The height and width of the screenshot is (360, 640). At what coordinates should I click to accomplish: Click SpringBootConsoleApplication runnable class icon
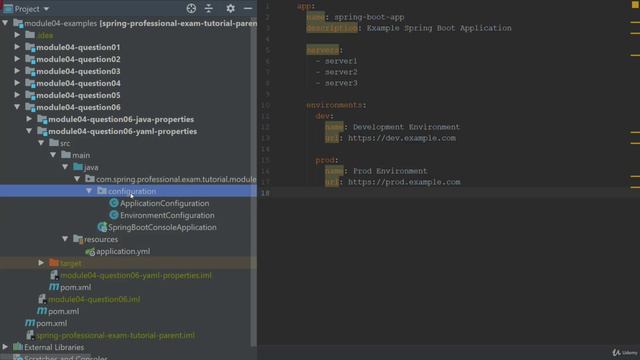pyautogui.click(x=102, y=227)
